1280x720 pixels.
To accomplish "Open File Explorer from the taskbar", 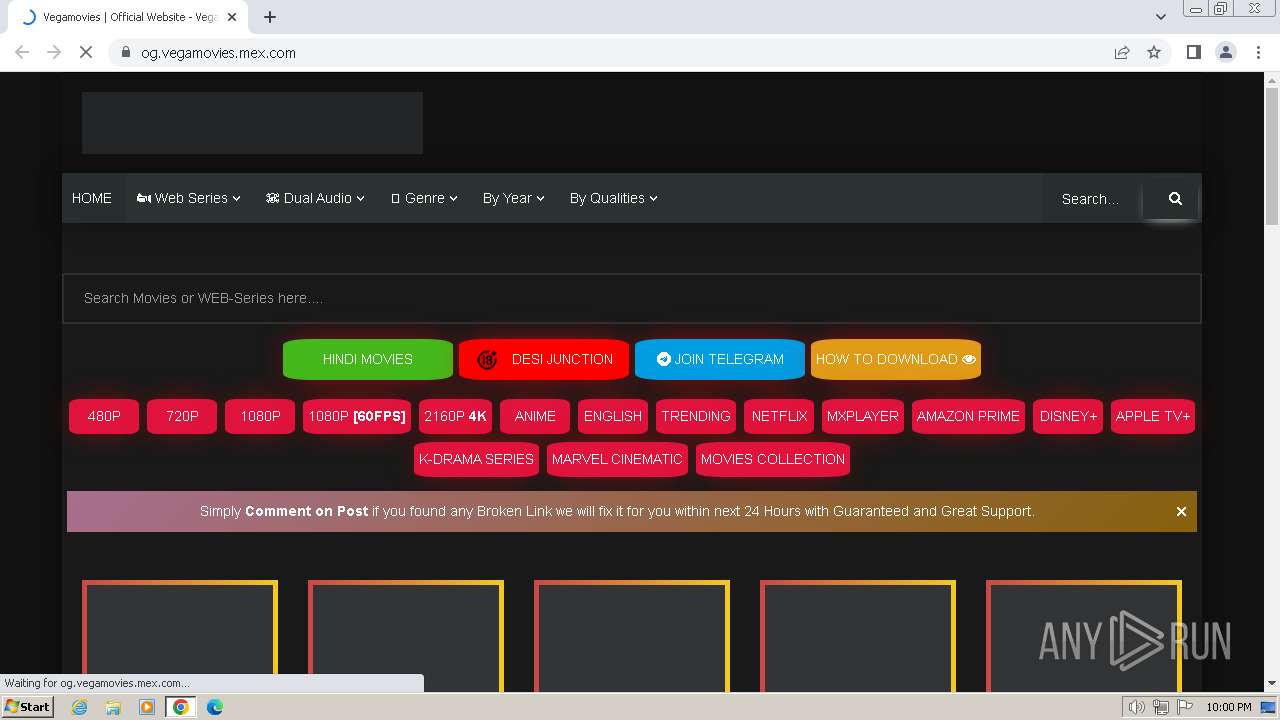I will [x=113, y=707].
